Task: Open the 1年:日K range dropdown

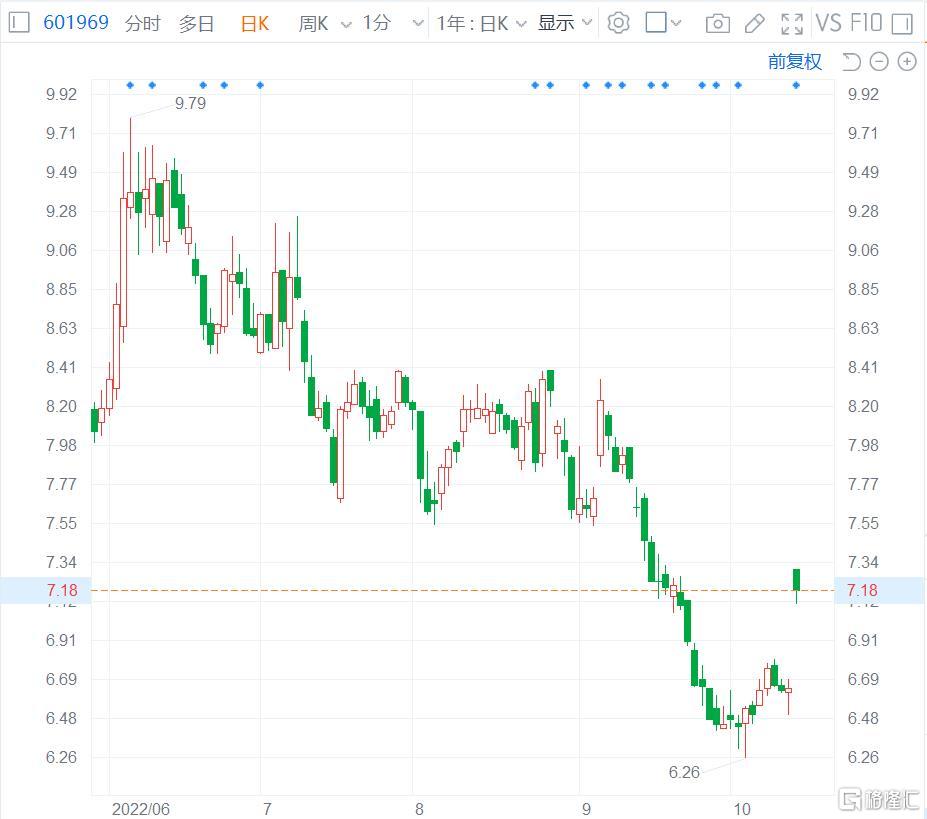Action: point(481,23)
